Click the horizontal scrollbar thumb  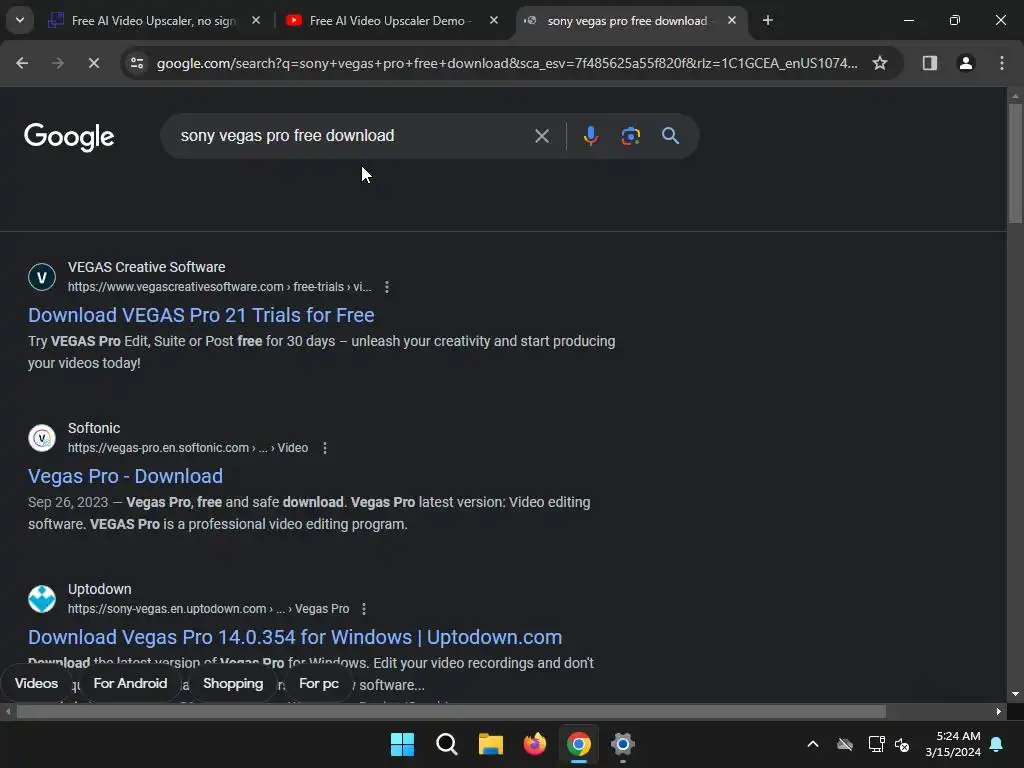point(451,711)
